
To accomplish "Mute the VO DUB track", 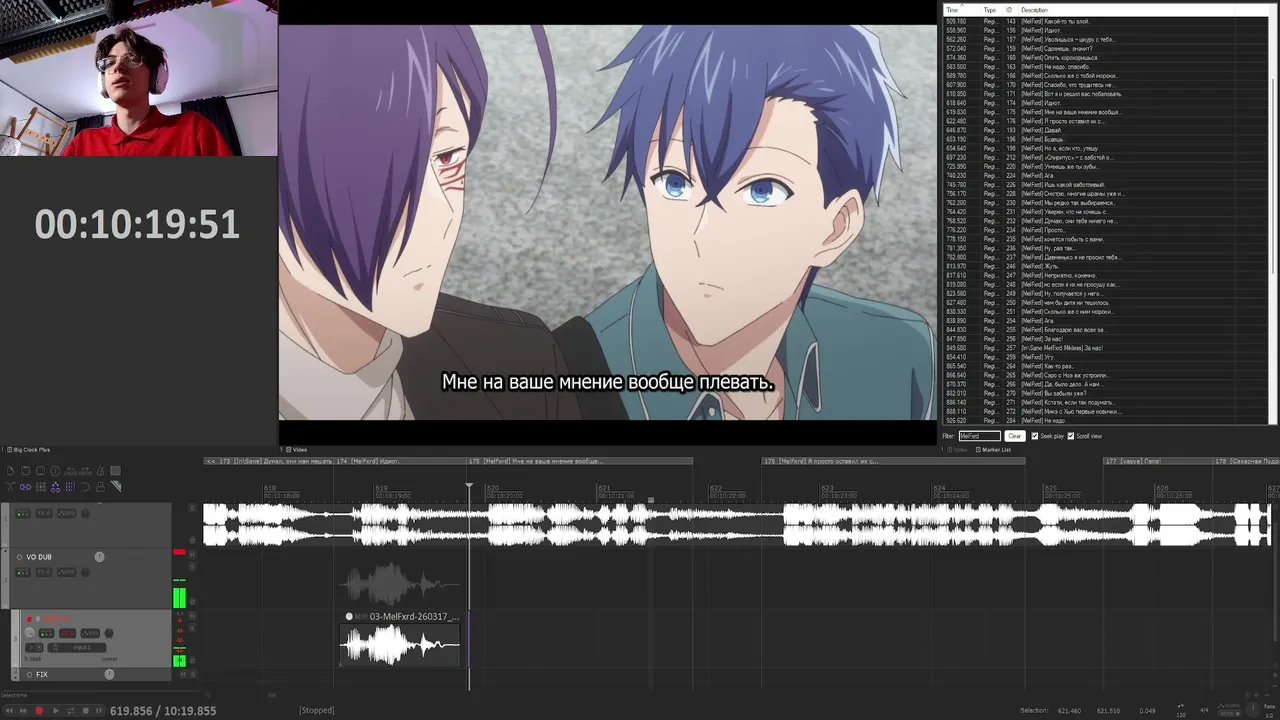I will pos(192,555).
